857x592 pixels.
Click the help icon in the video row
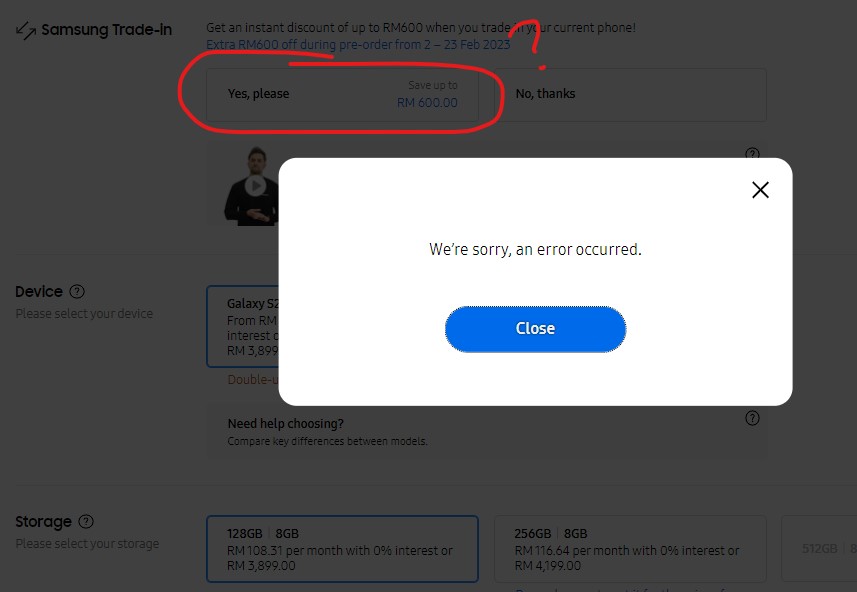point(752,154)
